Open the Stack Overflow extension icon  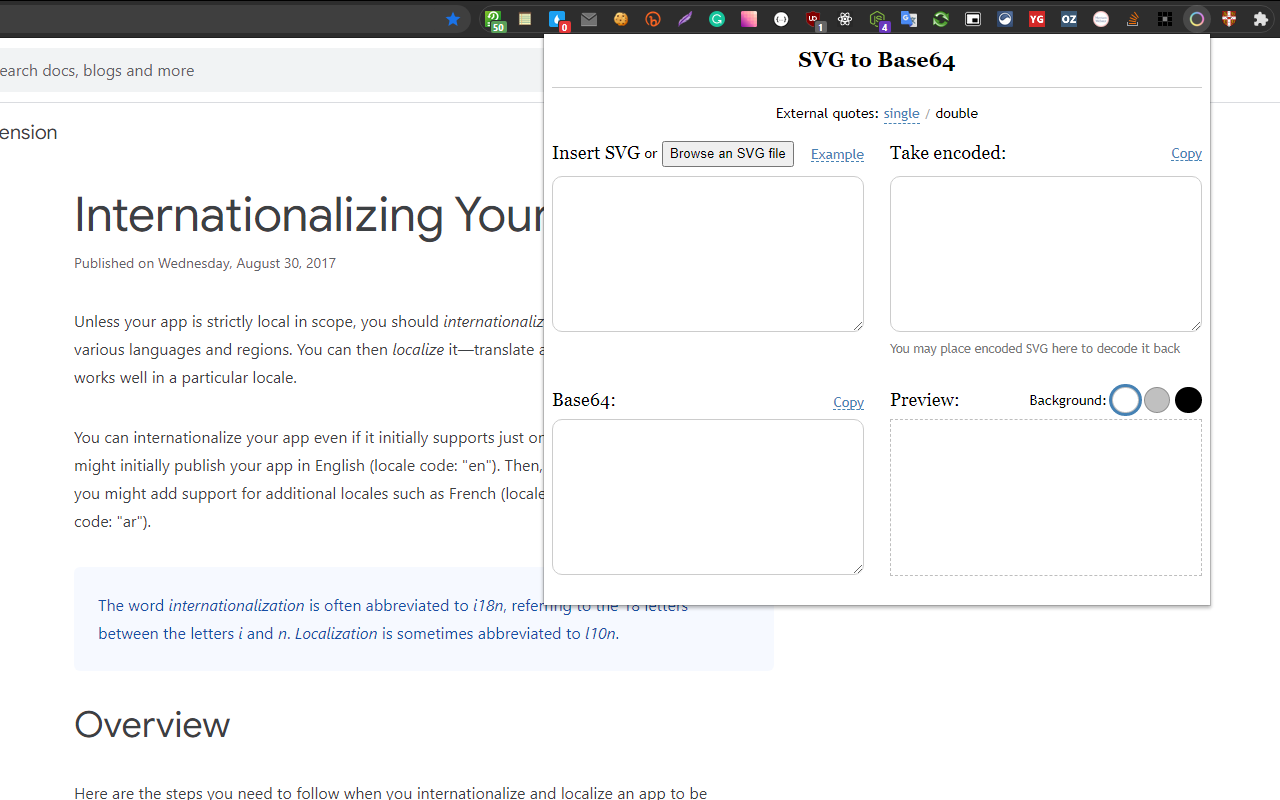pyautogui.click(x=1133, y=19)
